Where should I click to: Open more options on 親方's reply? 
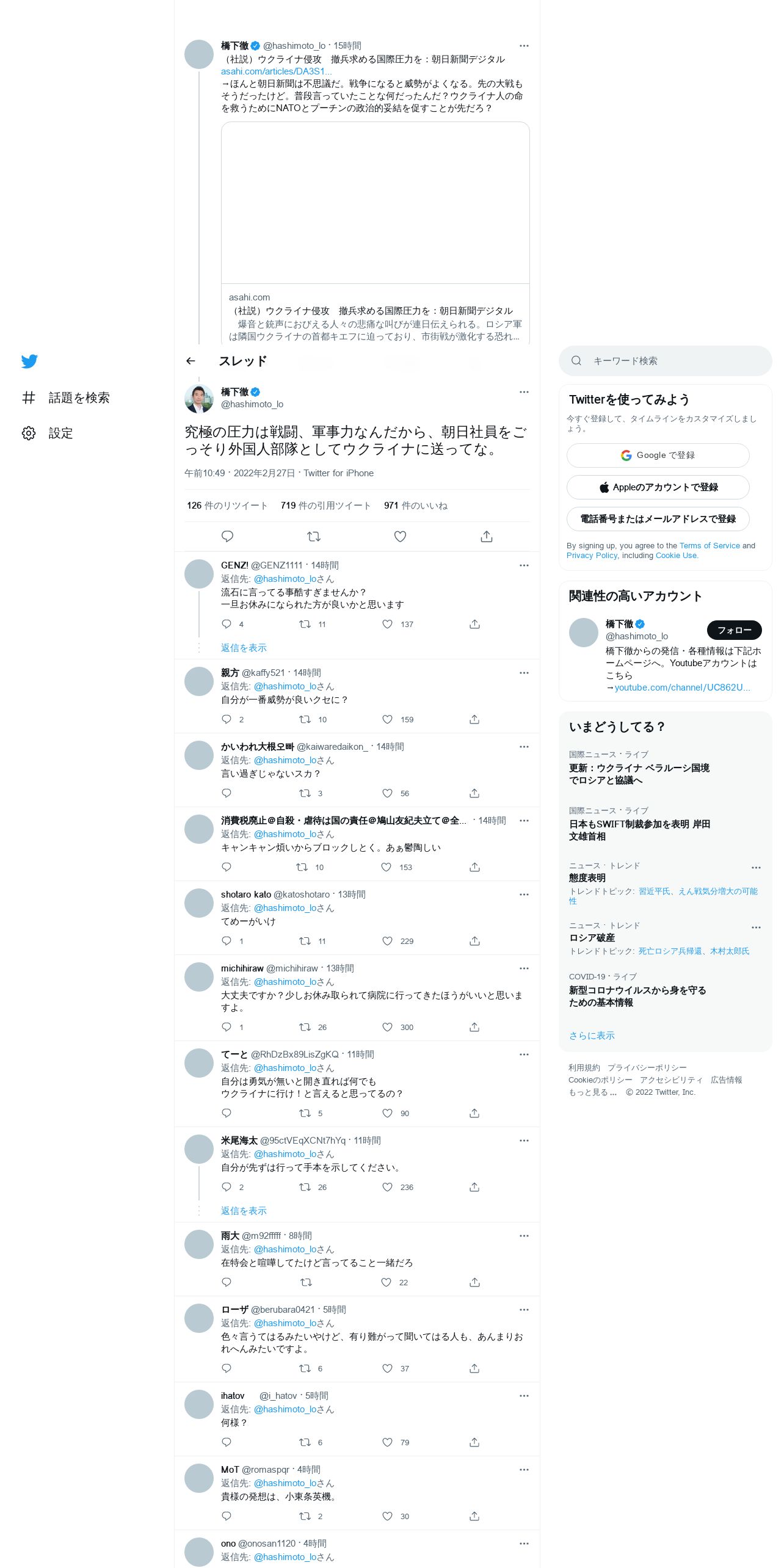click(x=524, y=673)
